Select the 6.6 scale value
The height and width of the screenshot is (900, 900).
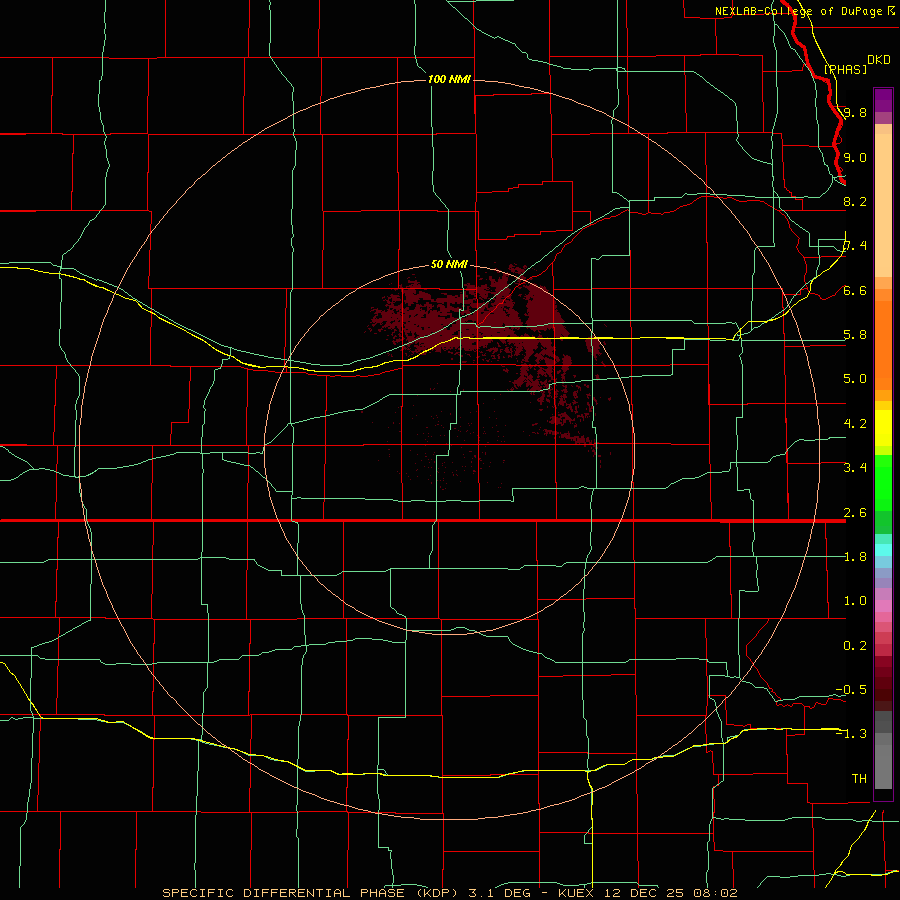(855, 290)
